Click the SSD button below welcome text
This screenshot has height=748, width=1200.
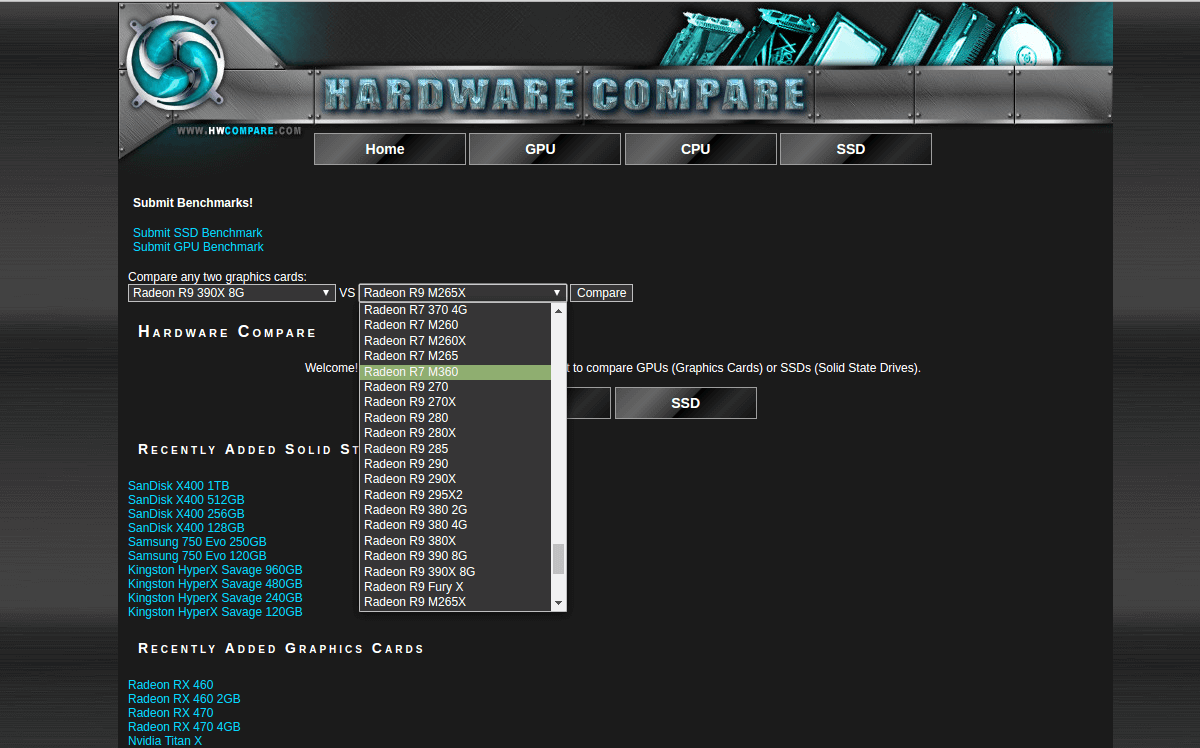pyautogui.click(x=686, y=403)
